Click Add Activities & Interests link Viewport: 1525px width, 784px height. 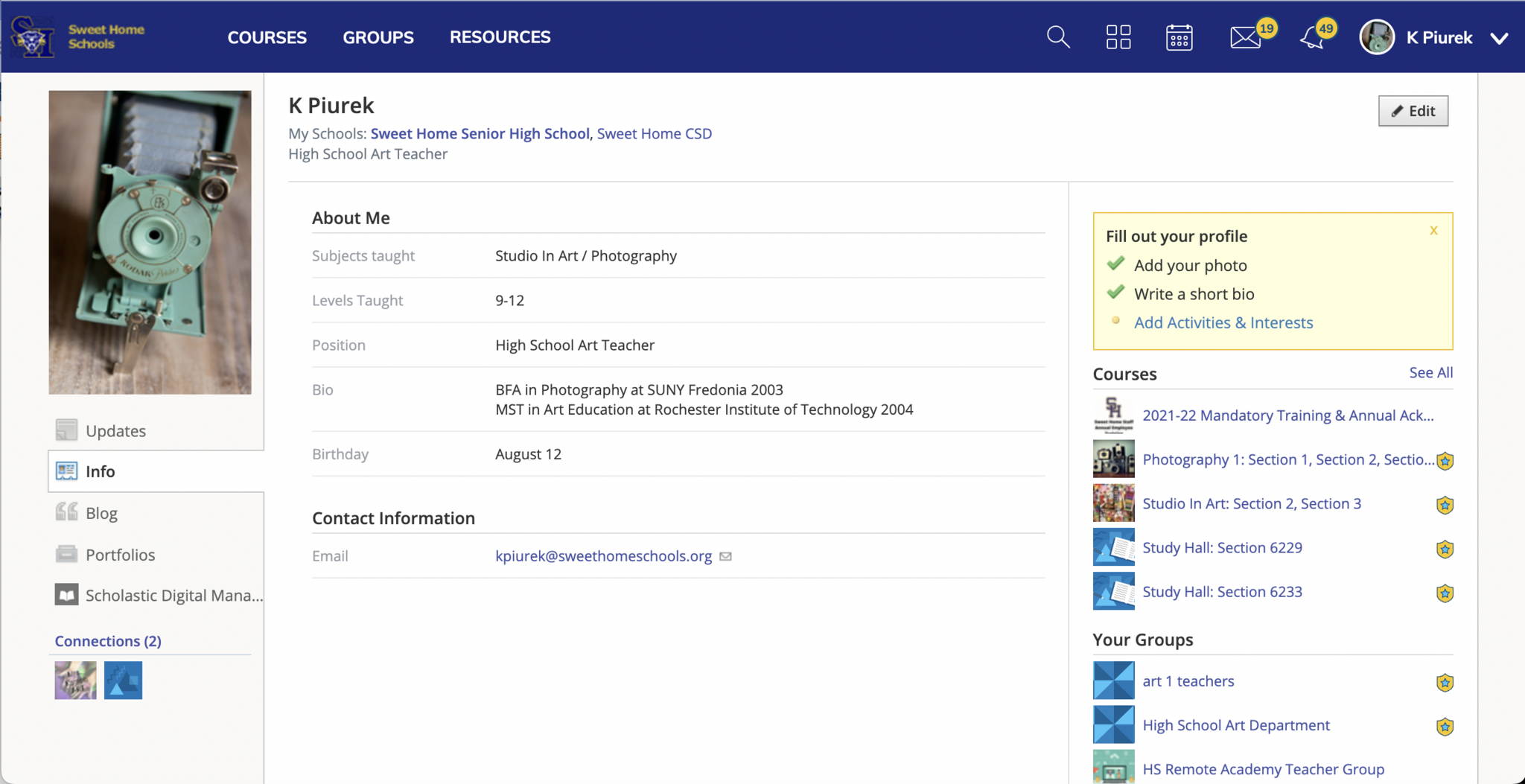click(1223, 323)
